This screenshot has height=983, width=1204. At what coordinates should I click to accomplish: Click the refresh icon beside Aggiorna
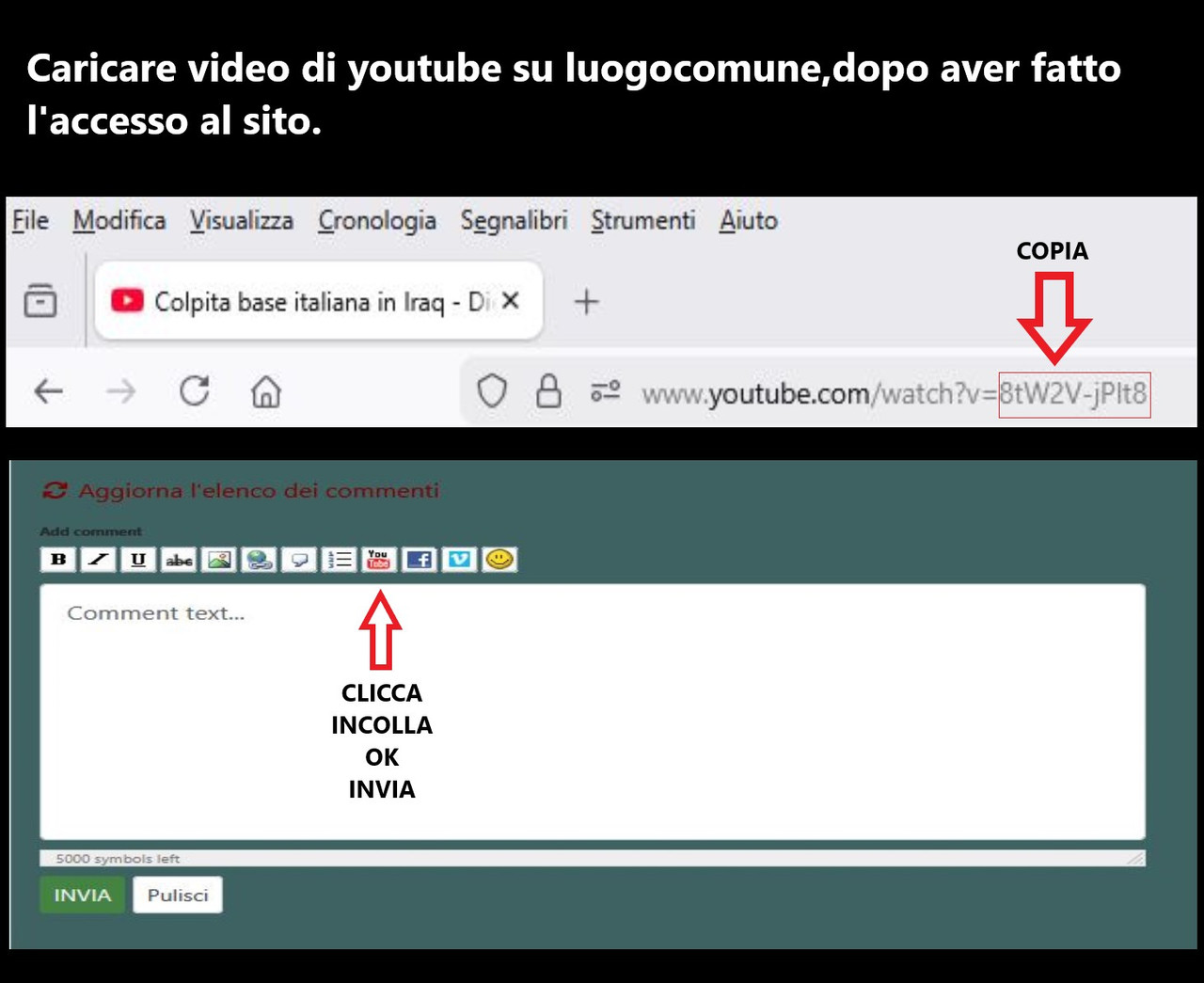[x=55, y=490]
